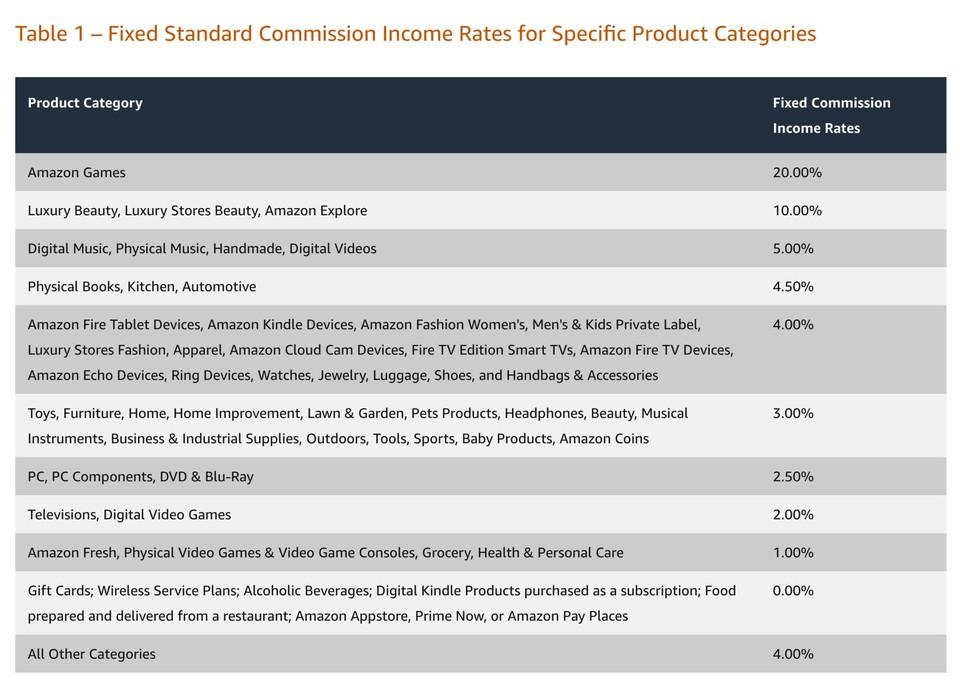Click the 20.00% commission rate cell
The height and width of the screenshot is (694, 960).
[x=797, y=173]
